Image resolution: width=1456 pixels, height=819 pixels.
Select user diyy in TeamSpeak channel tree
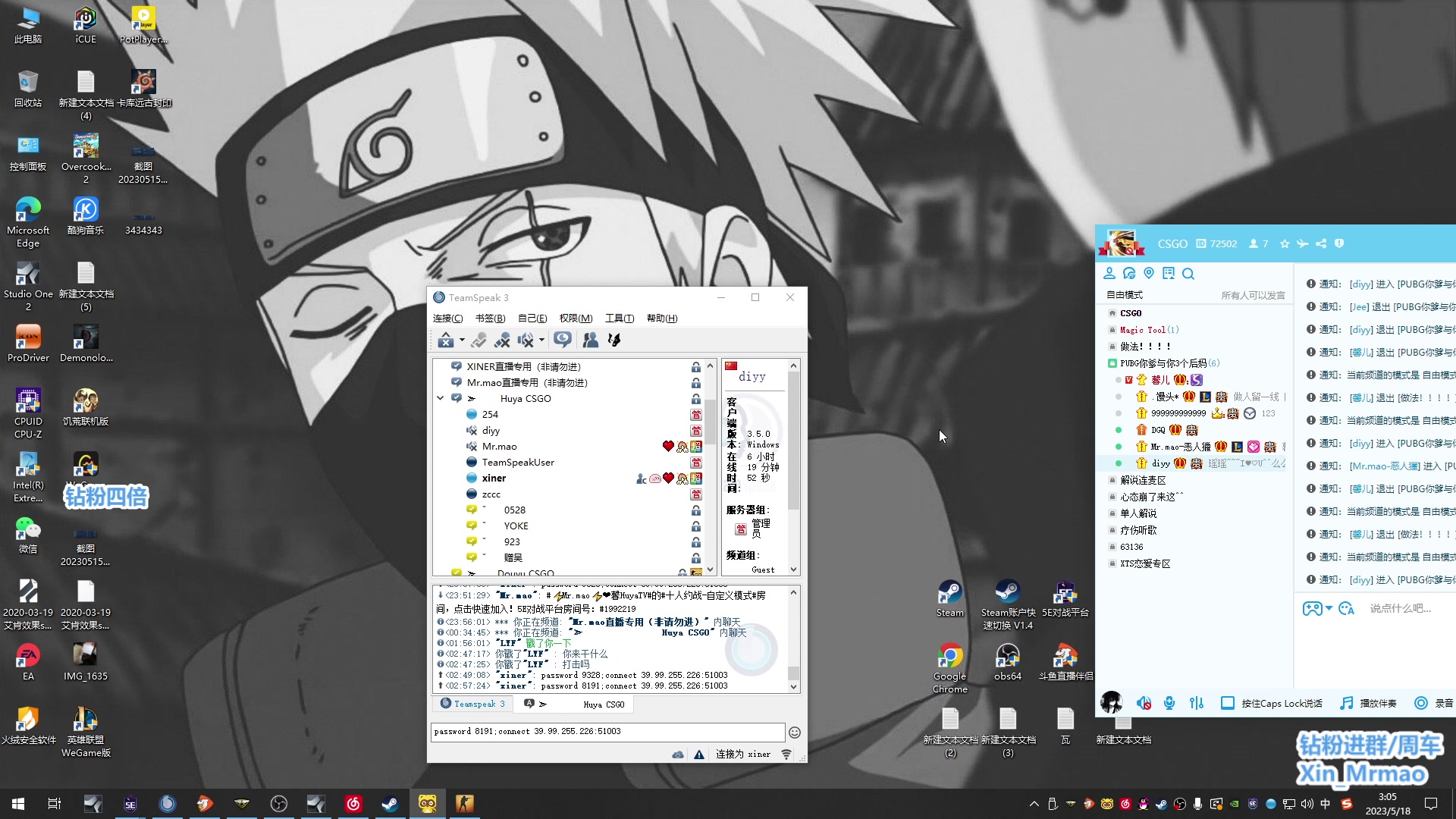(491, 431)
